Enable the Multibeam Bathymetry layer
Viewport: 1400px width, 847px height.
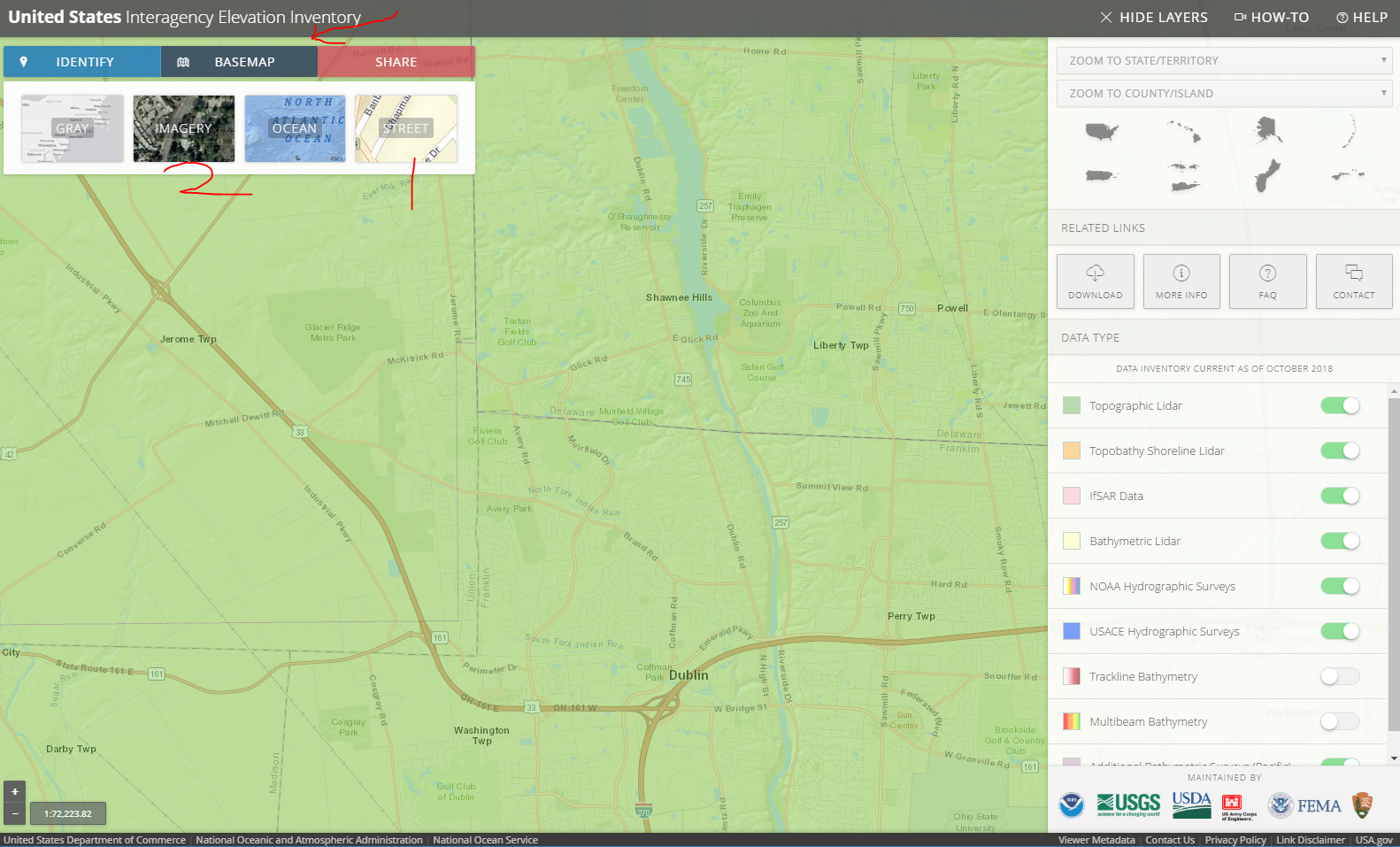1340,721
